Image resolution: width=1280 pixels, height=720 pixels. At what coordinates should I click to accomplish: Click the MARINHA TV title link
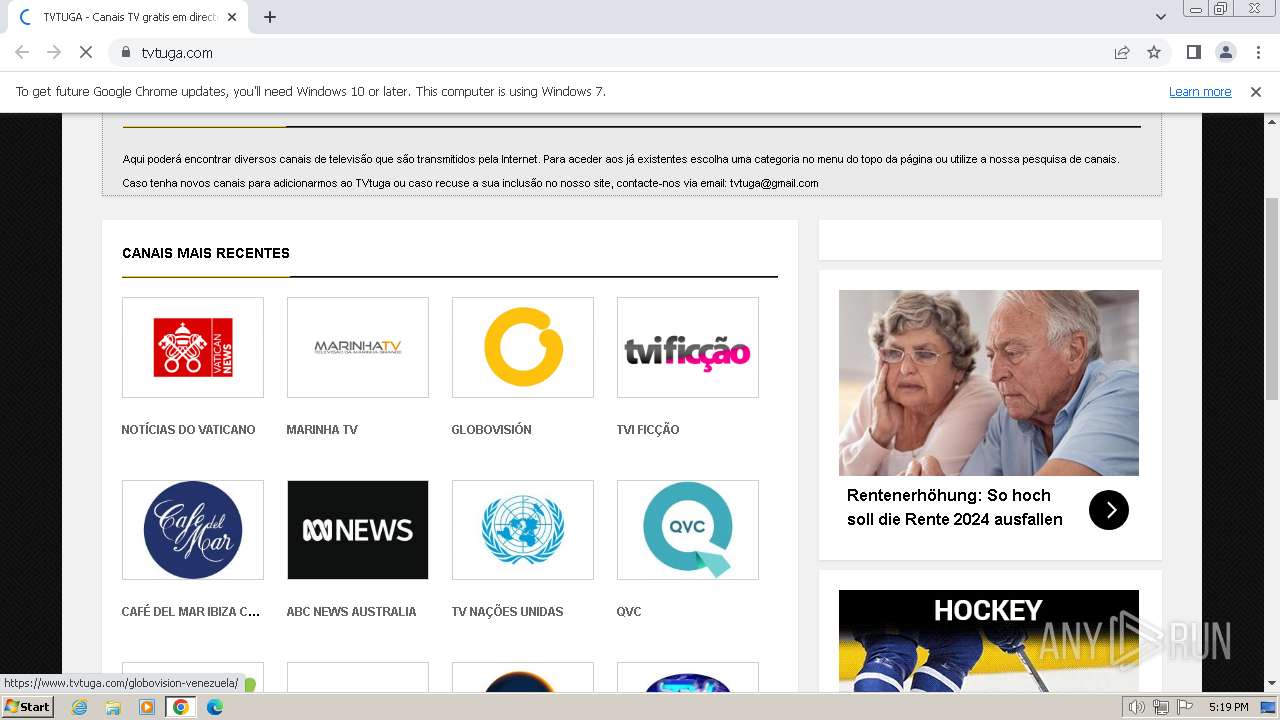click(x=322, y=430)
